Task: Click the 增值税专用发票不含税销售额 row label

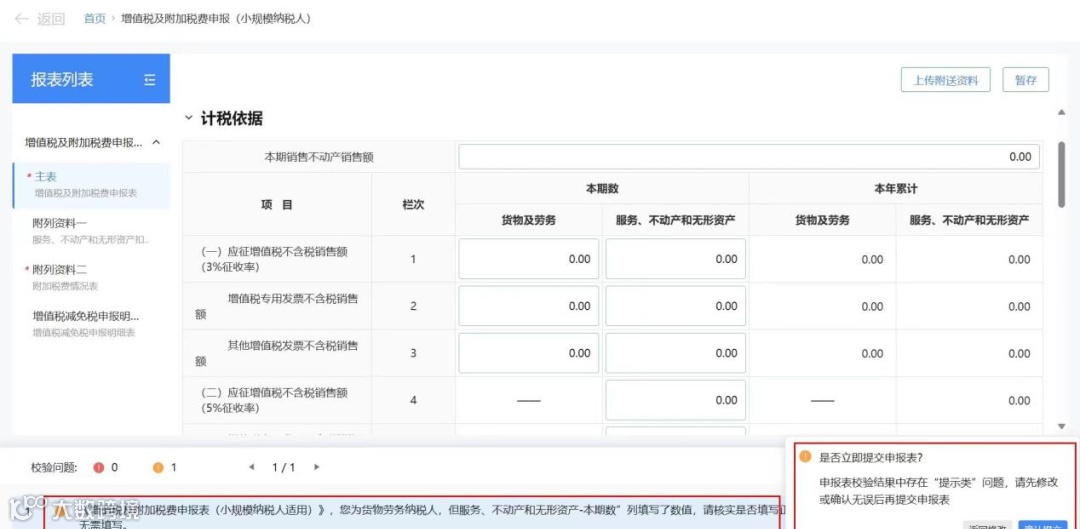Action: pos(277,307)
